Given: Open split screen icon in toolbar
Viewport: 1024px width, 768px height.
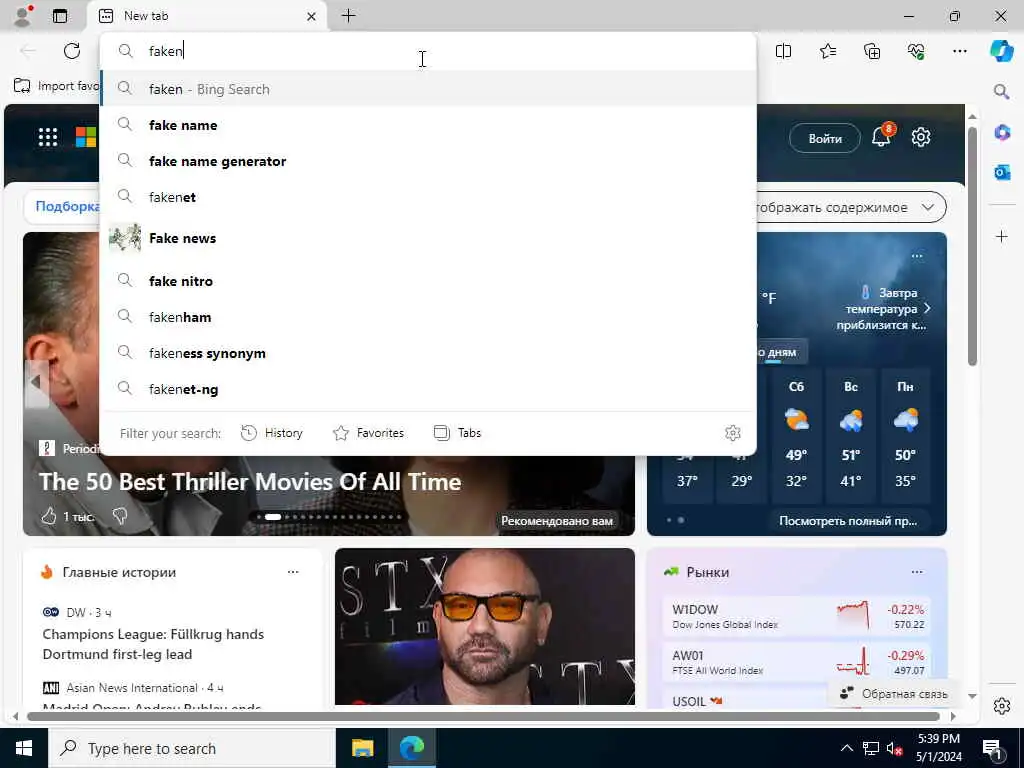Looking at the screenshot, I should pos(783,51).
